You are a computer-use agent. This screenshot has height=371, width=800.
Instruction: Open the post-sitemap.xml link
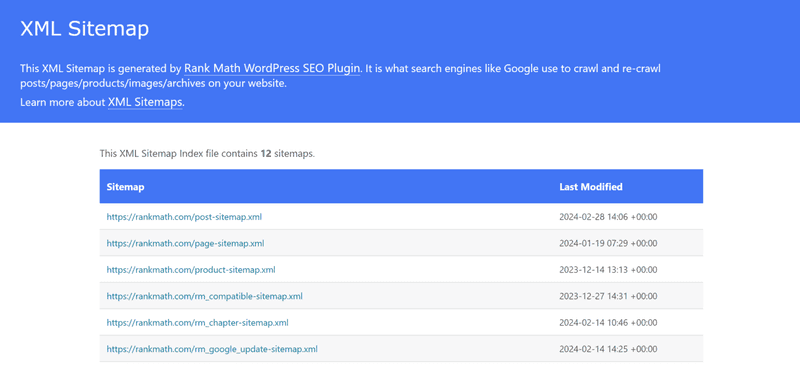(x=184, y=217)
